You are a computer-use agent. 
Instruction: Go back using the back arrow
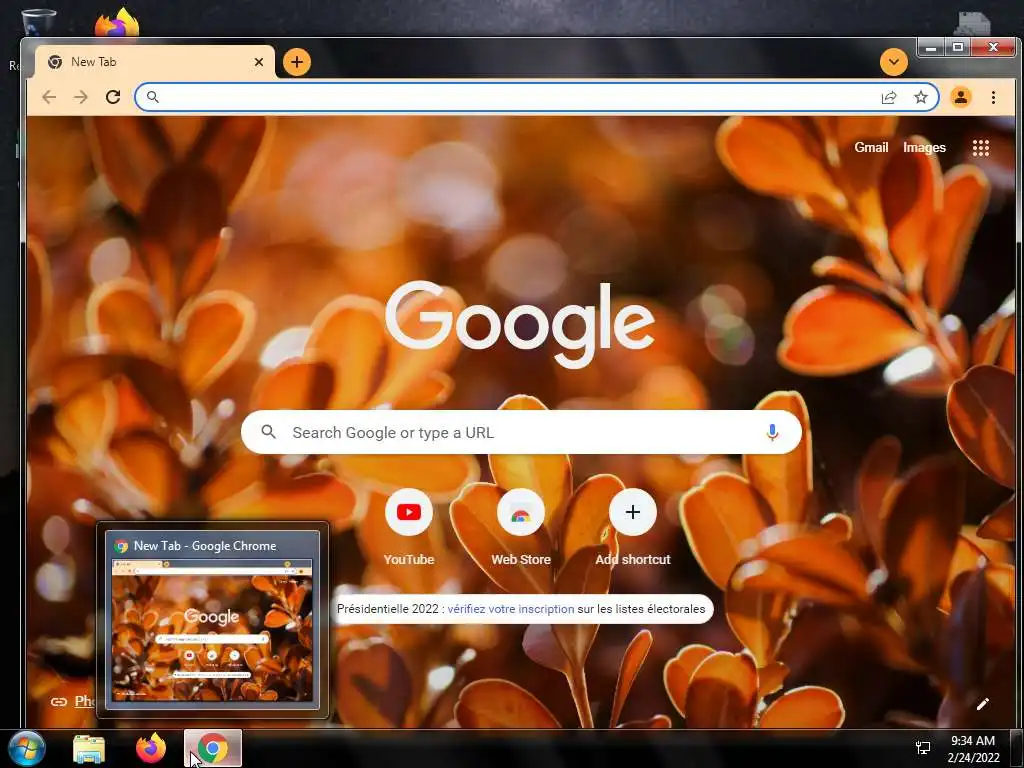click(x=49, y=97)
